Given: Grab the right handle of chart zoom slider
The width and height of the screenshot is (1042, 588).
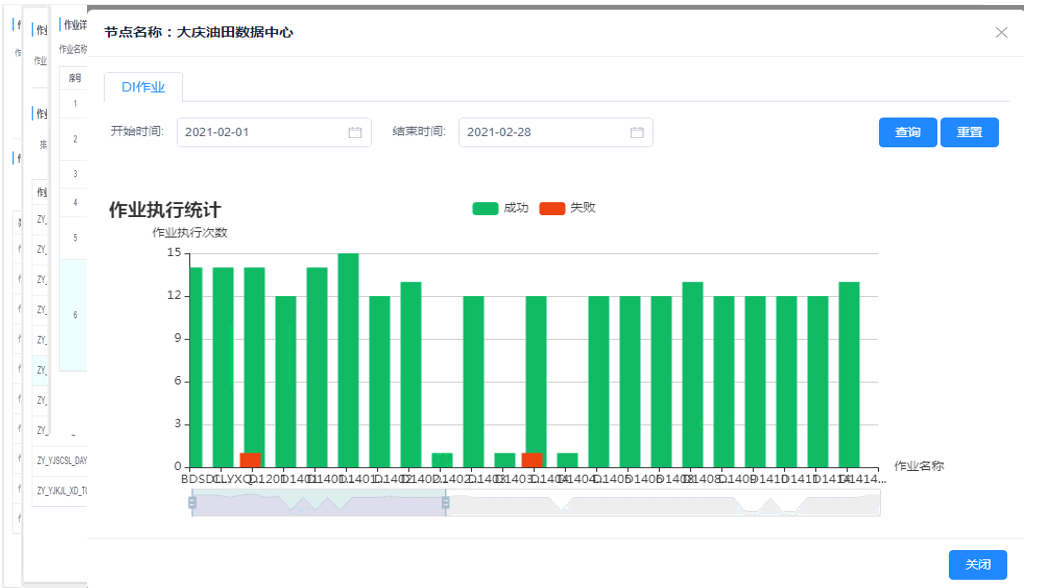Looking at the screenshot, I should click(446, 503).
